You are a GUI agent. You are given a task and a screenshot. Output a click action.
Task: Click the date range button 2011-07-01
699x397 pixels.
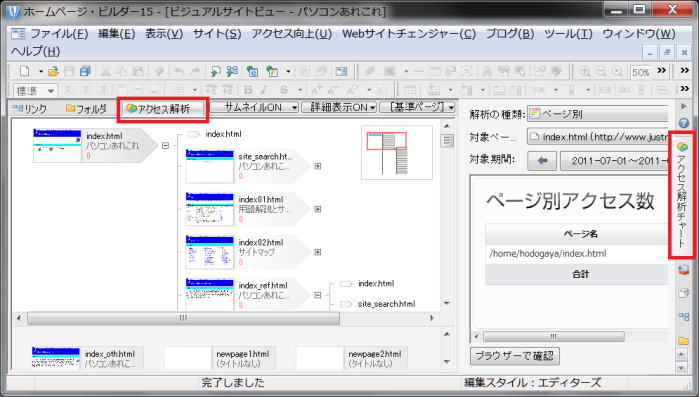(x=614, y=160)
